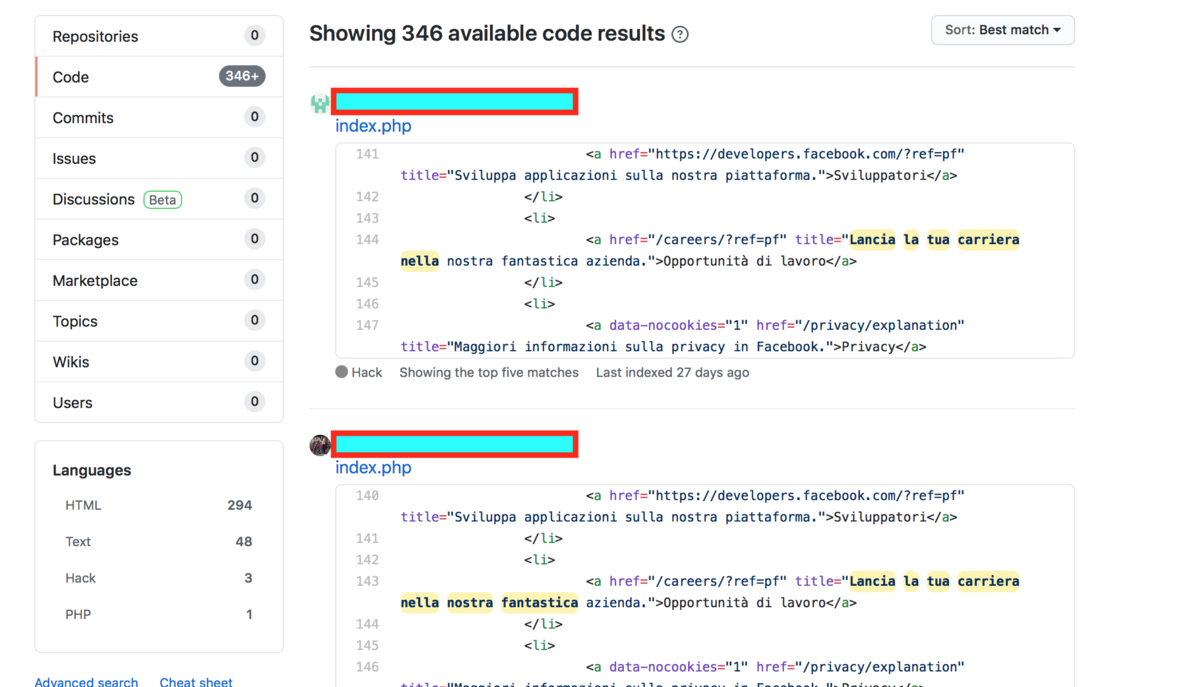Open the Marketplace search category
This screenshot has height=687, width=1200.
(159, 281)
